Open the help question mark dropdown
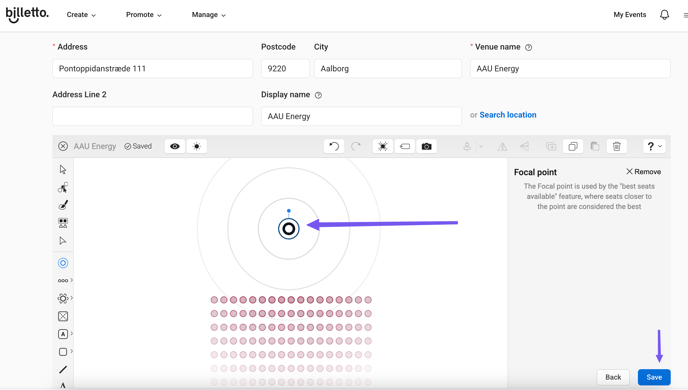Image resolution: width=688 pixels, height=390 pixels. pyautogui.click(x=654, y=147)
